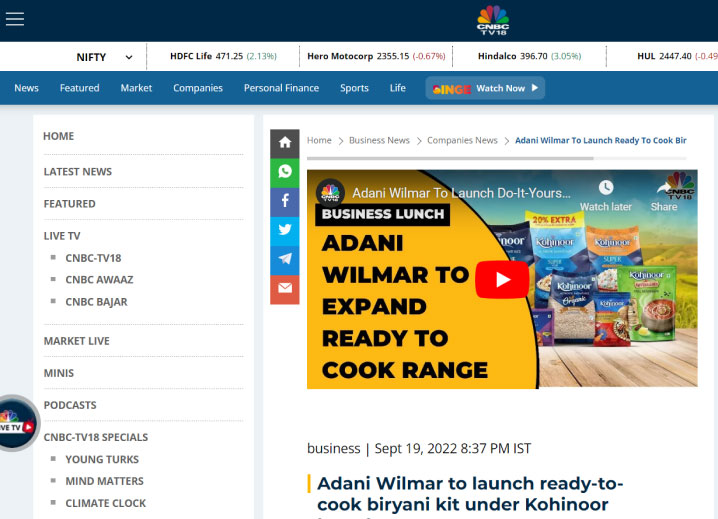The image size is (718, 519).
Task: Open CNBC BAJAR live channel
Action: tap(96, 302)
